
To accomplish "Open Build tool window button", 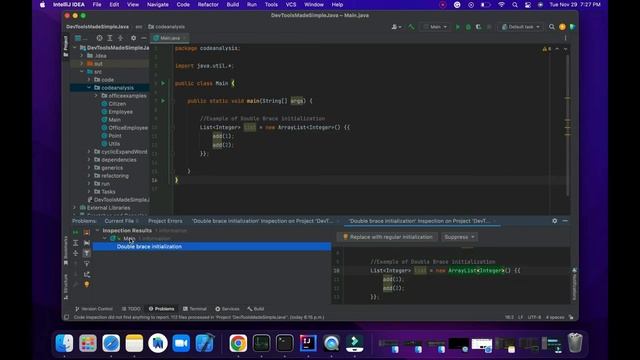I will pos(256,309).
